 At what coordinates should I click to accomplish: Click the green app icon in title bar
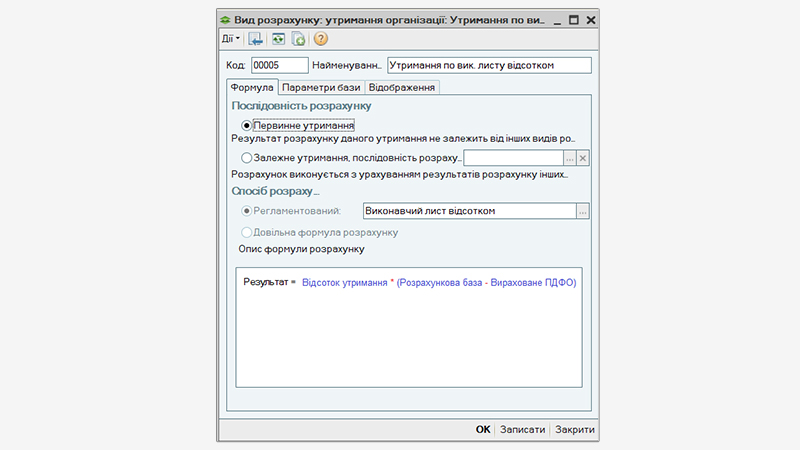224,19
